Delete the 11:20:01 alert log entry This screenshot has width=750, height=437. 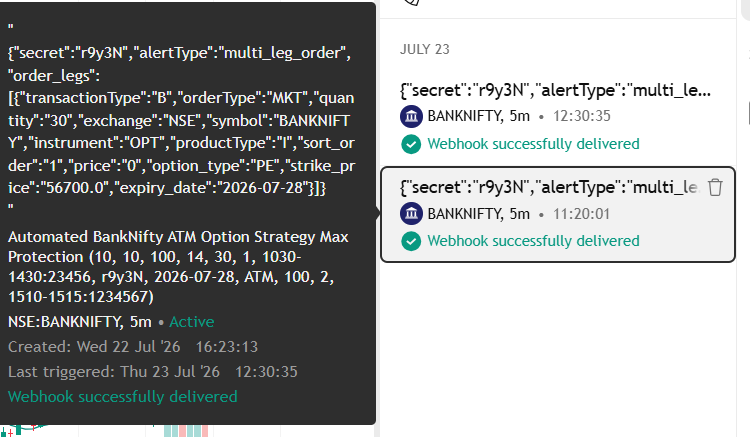coord(715,187)
